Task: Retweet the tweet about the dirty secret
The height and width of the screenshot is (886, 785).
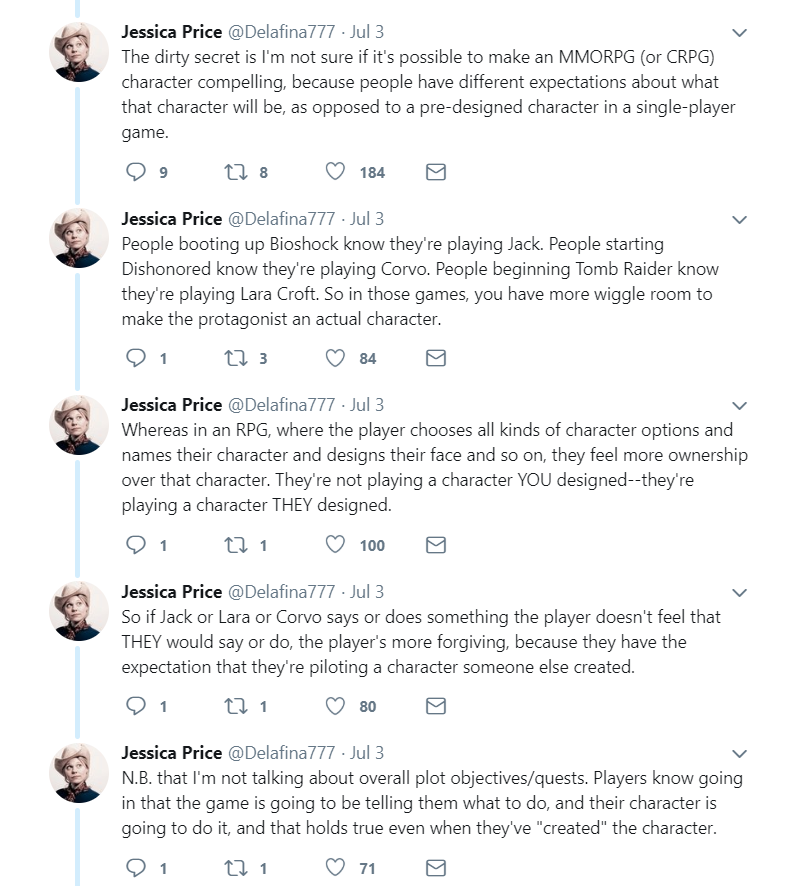Action: (x=236, y=172)
